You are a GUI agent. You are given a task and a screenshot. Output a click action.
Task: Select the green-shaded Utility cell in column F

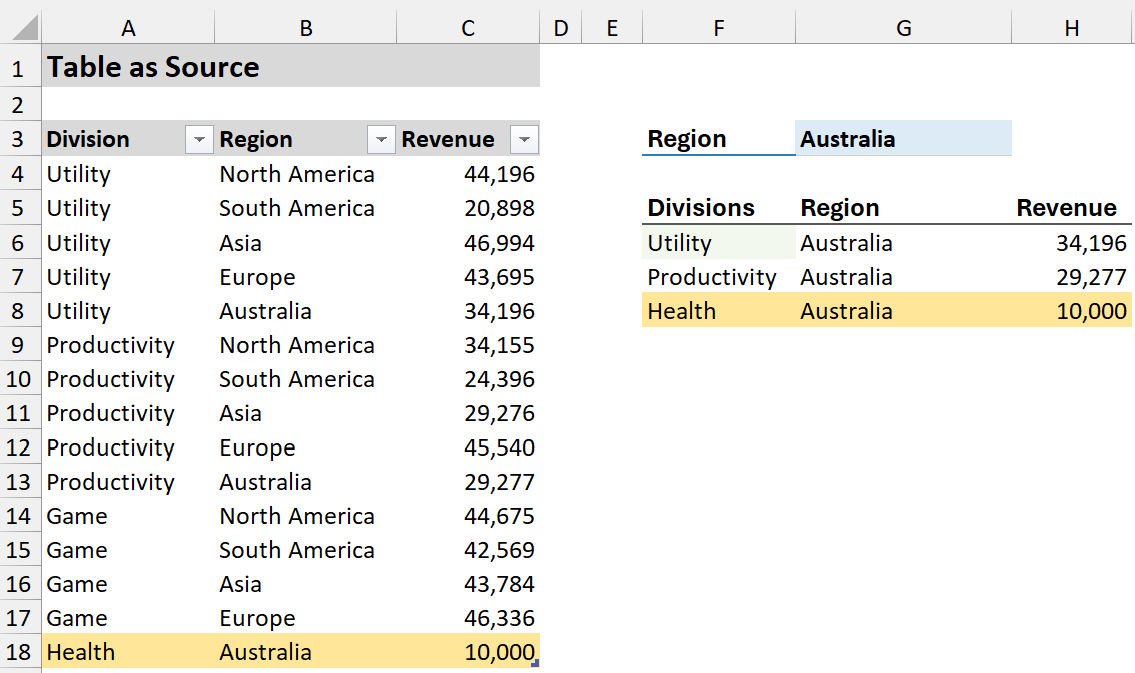coord(718,243)
